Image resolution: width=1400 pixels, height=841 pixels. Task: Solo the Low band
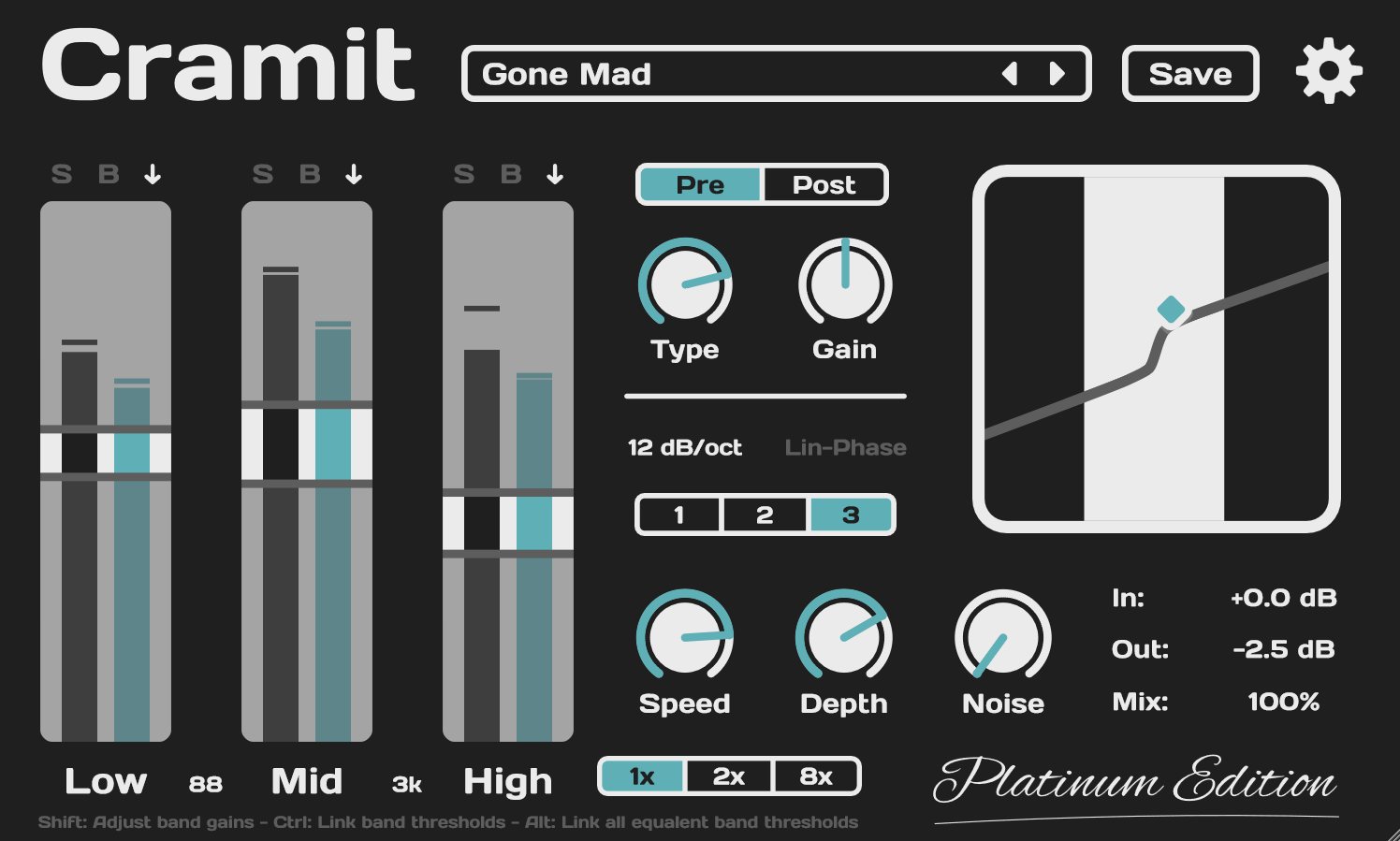[x=62, y=173]
